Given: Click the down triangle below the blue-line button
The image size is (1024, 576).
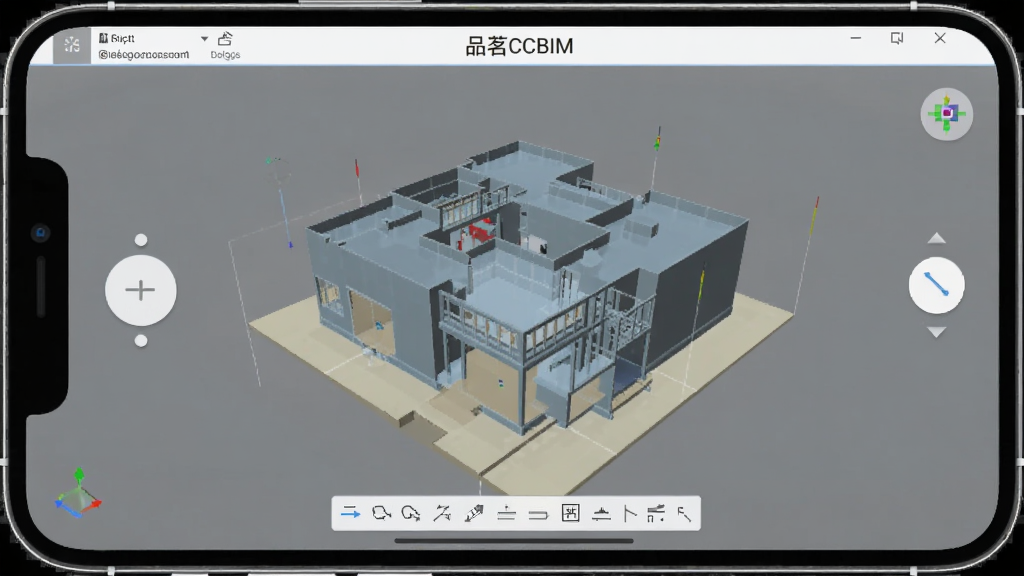Looking at the screenshot, I should tap(936, 332).
